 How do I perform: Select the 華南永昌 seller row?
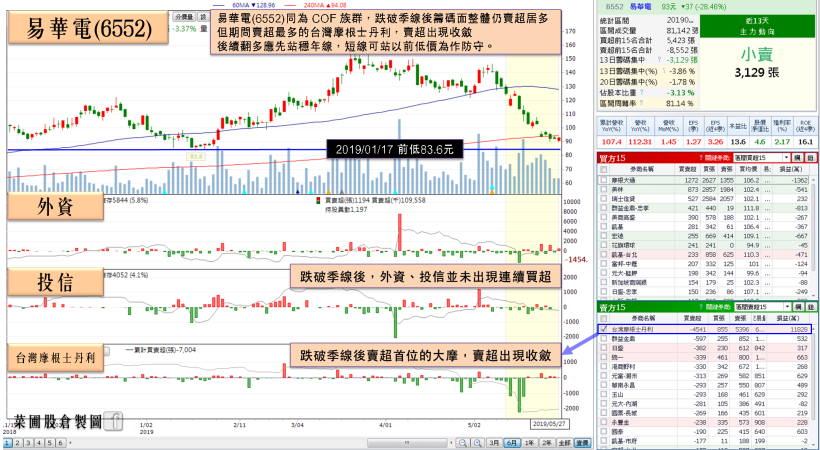(x=704, y=385)
